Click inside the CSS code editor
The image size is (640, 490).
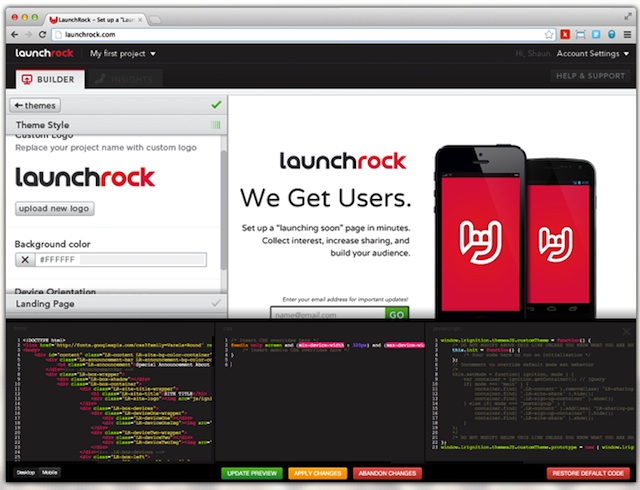[x=320, y=398]
